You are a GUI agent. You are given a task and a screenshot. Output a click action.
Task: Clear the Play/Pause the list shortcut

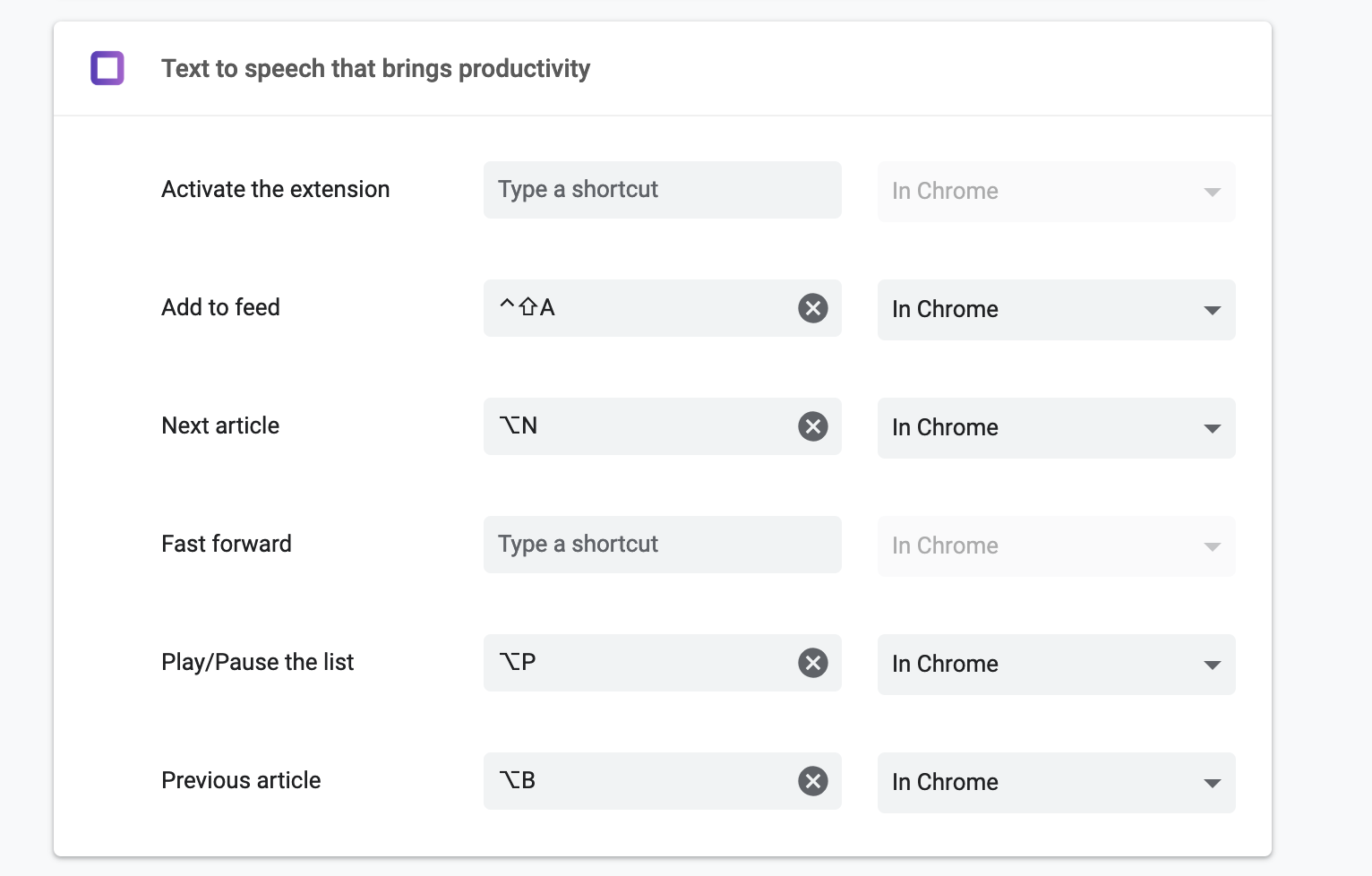click(813, 663)
